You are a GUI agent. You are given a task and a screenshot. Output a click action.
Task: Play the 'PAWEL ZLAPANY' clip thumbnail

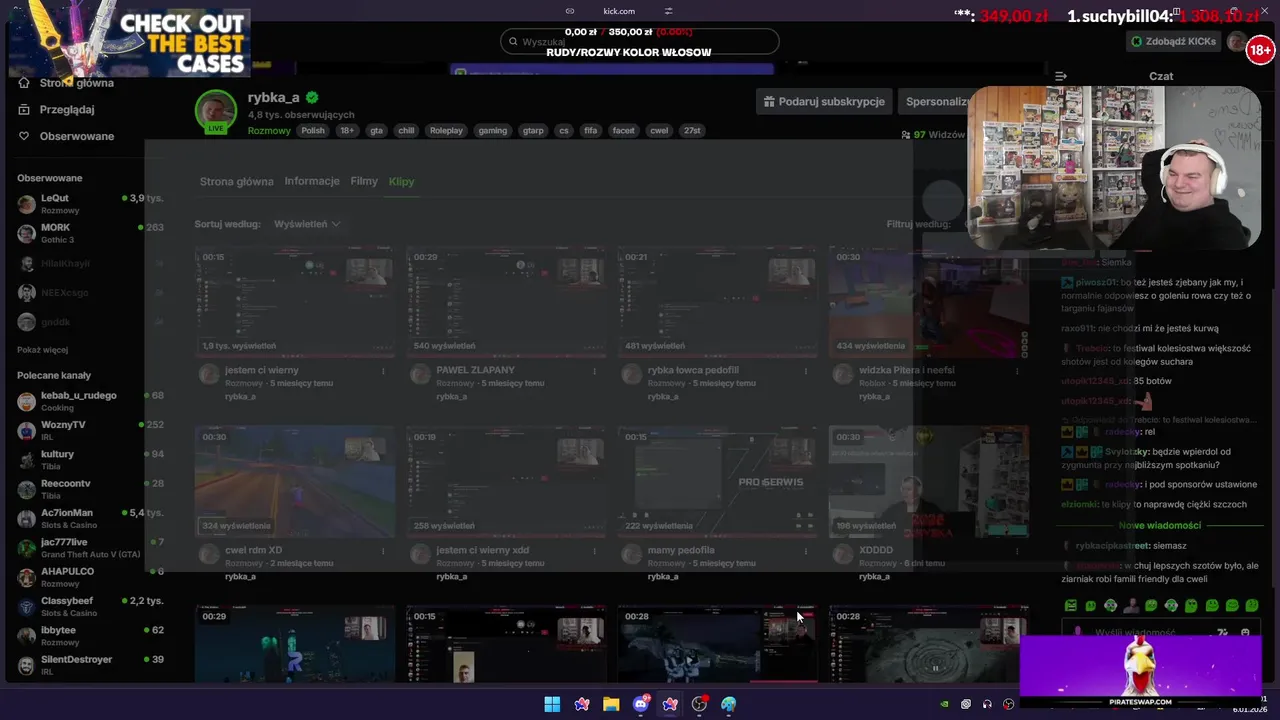(506, 302)
